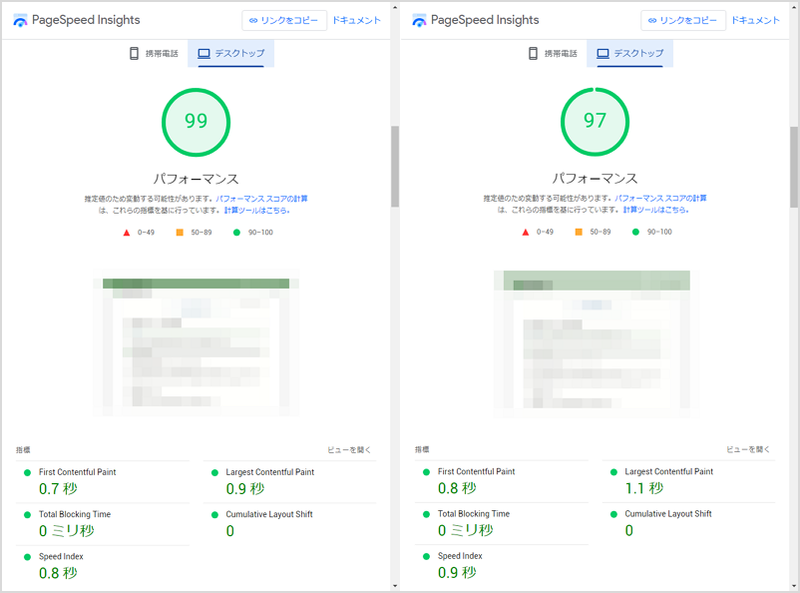Click PageSpeed Insights logo in right panel
Image resolution: width=800 pixels, height=593 pixels.
420,20
